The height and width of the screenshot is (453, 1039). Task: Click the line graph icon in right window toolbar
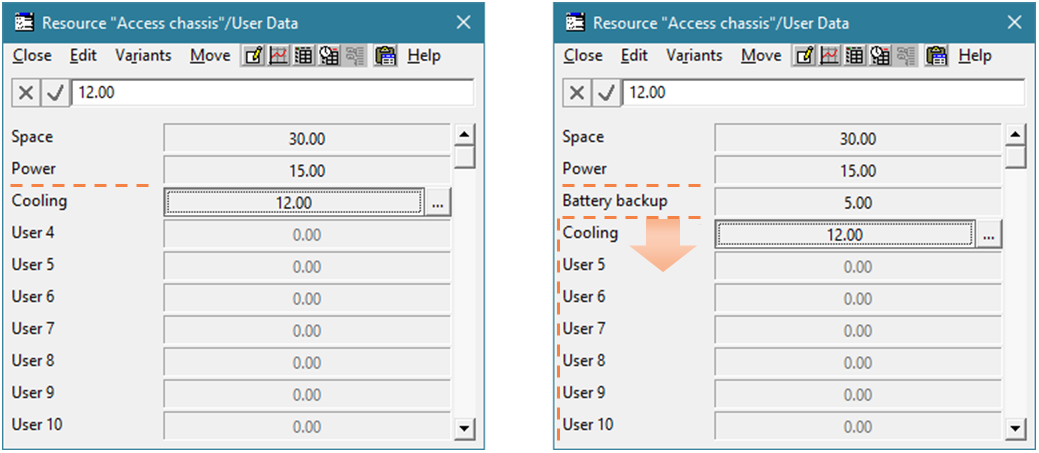pos(828,56)
